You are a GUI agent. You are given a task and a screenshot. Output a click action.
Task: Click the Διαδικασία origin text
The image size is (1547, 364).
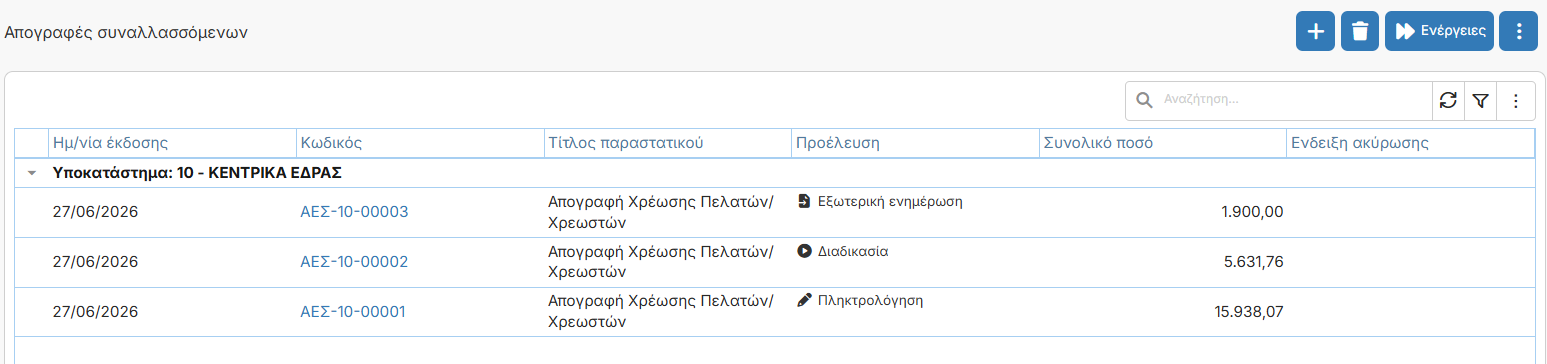[x=853, y=251]
